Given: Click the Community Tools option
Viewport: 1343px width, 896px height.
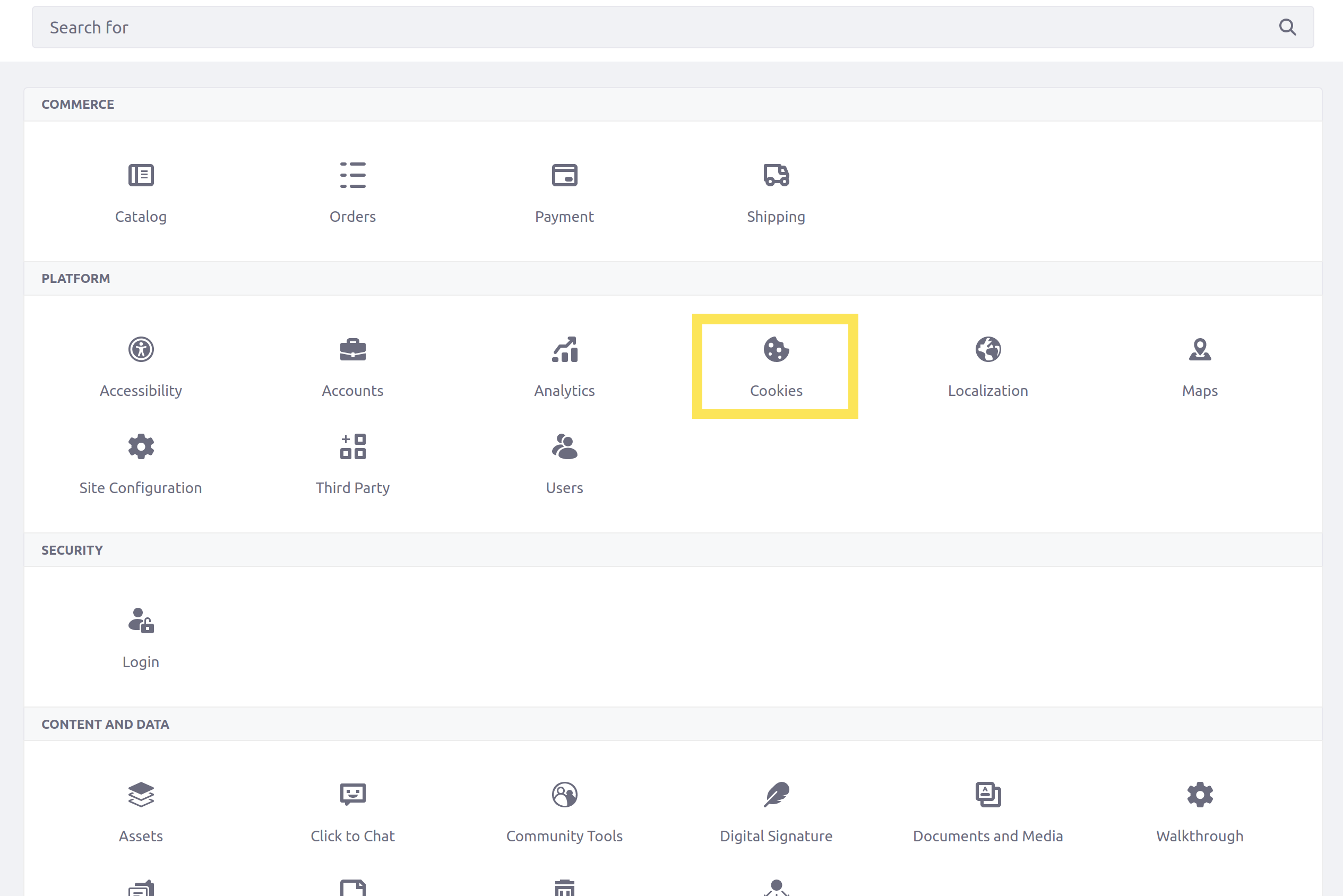Looking at the screenshot, I should point(564,809).
